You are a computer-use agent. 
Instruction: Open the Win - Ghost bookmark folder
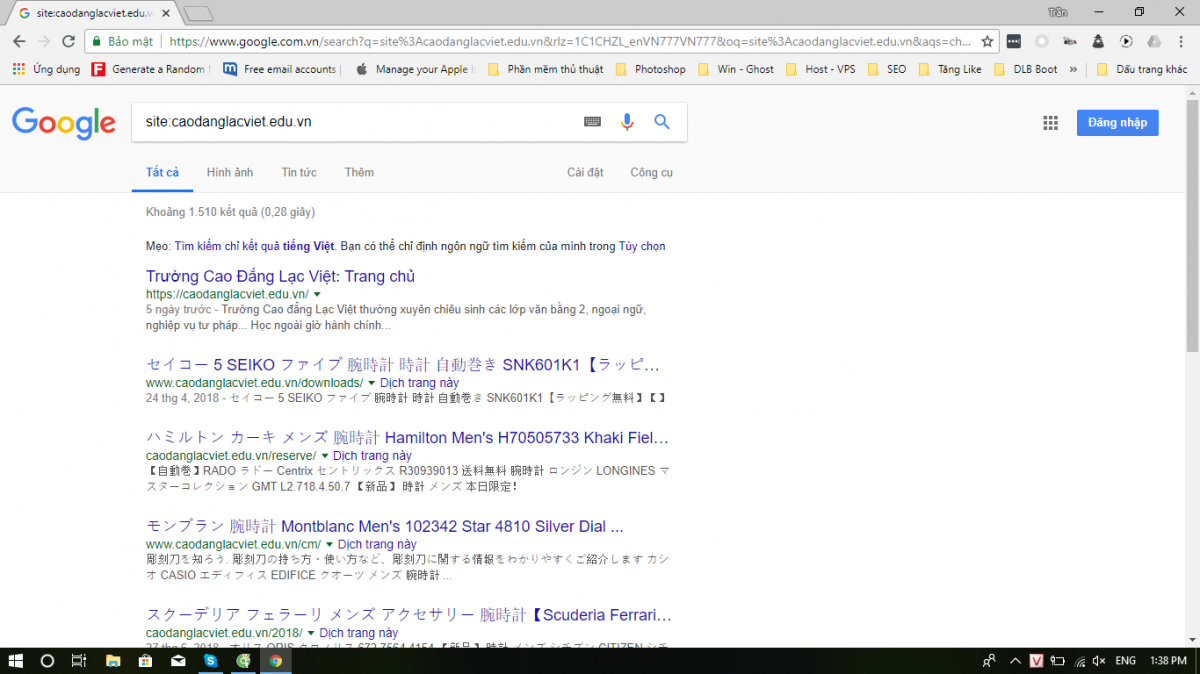click(x=736, y=69)
